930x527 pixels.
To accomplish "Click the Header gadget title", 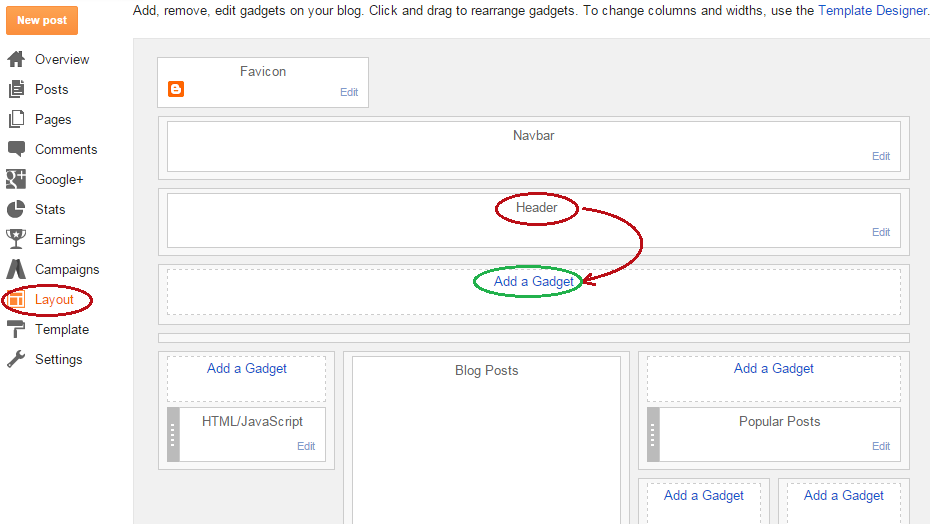I will click(536, 207).
